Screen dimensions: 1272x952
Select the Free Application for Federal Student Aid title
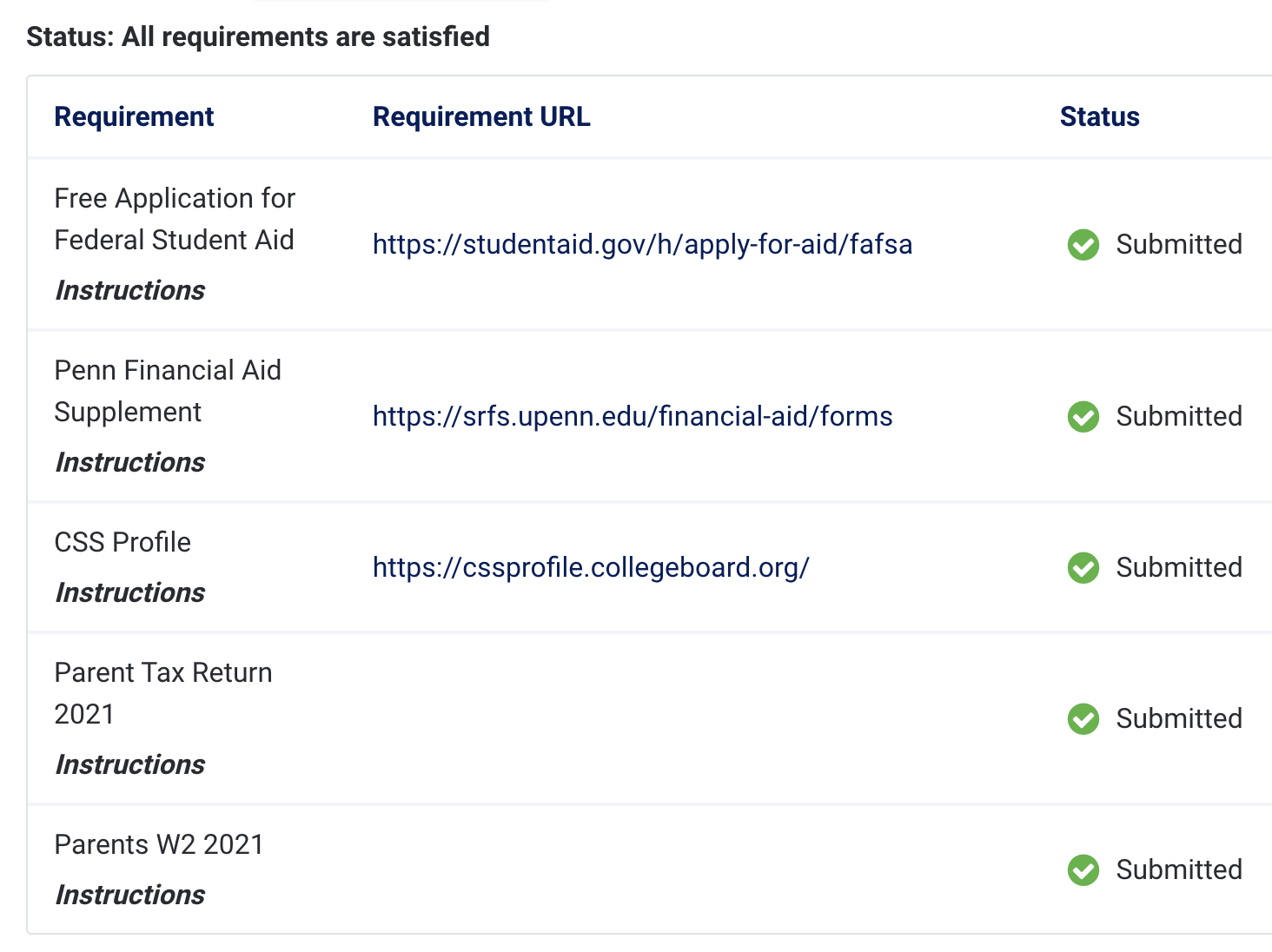click(x=175, y=219)
